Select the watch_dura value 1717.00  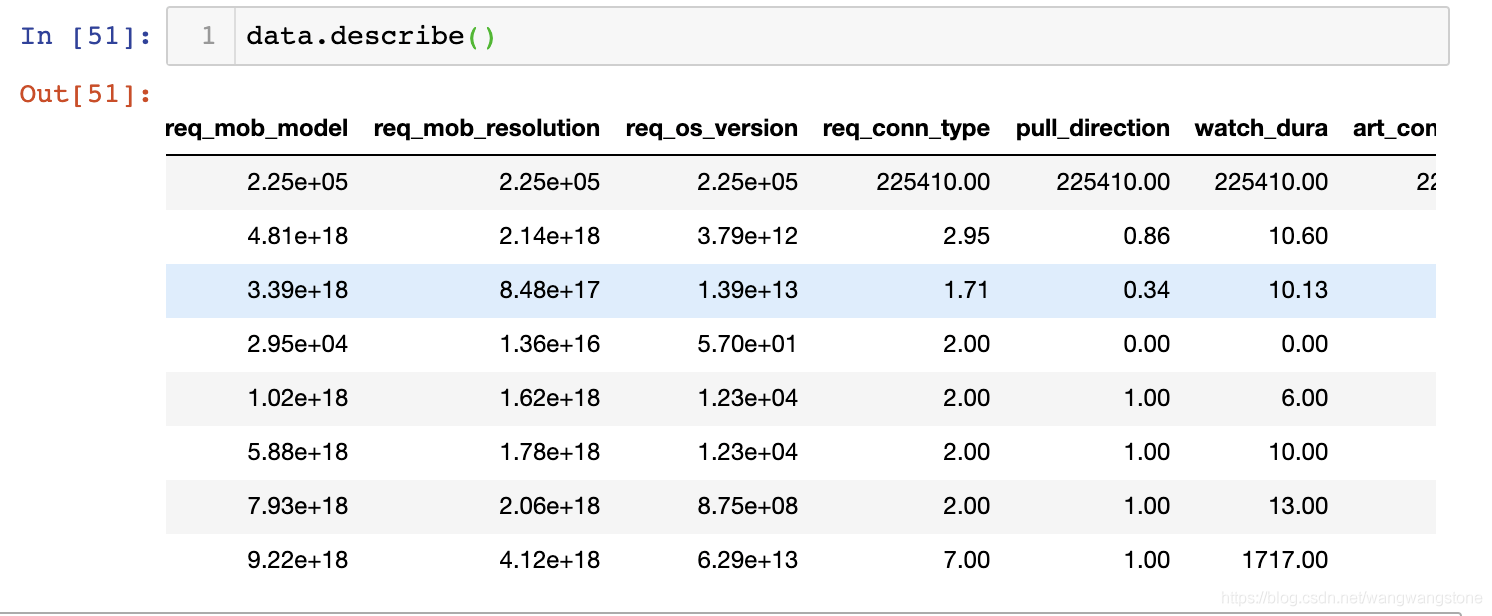(x=1285, y=560)
